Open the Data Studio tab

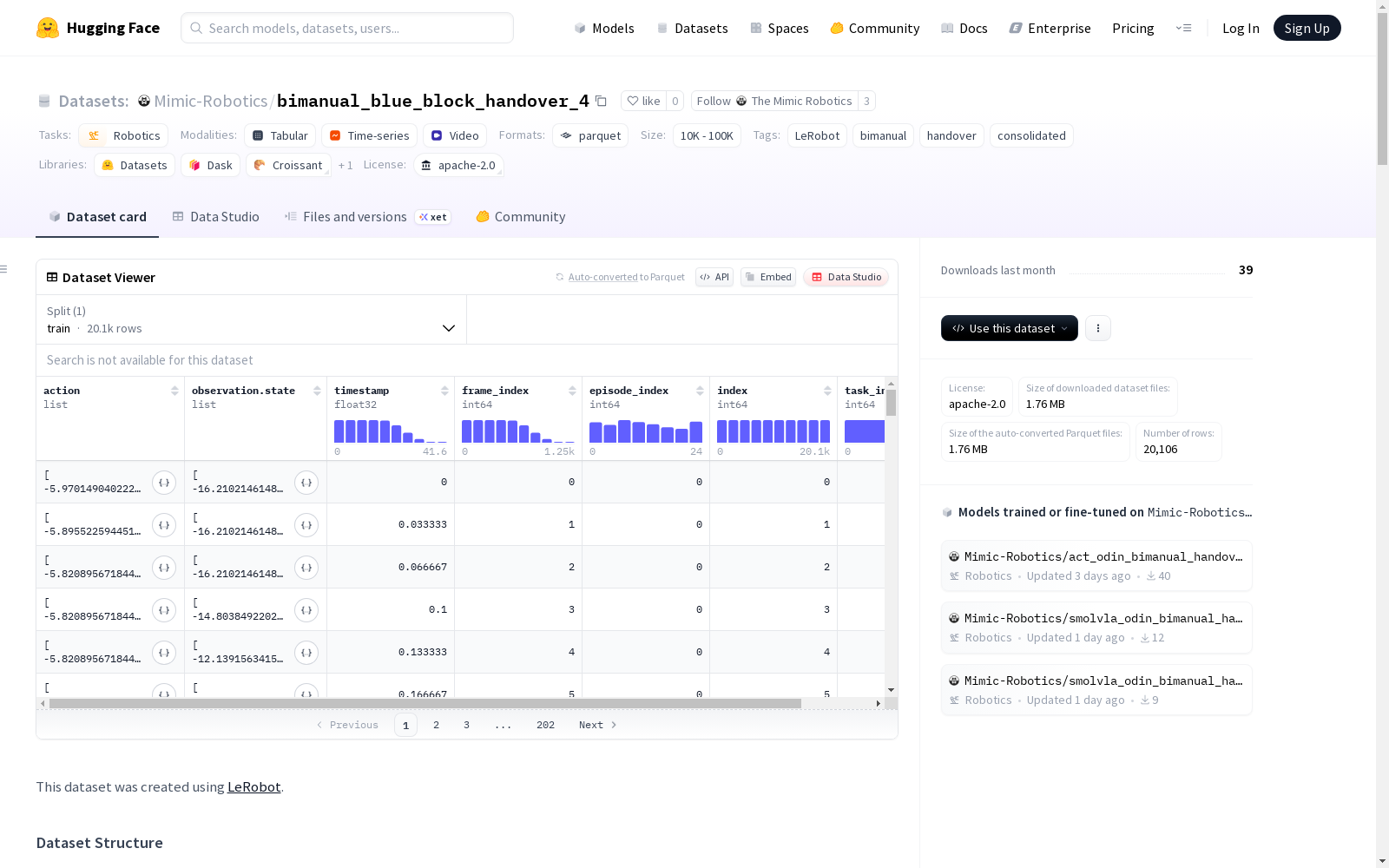point(216,217)
